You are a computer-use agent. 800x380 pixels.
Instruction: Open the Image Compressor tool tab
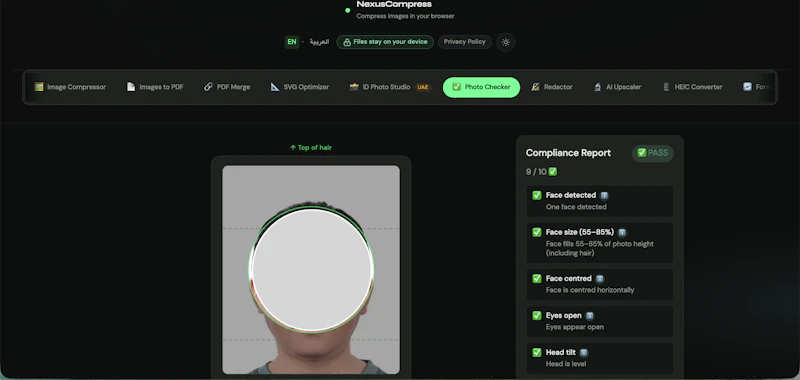pos(70,87)
